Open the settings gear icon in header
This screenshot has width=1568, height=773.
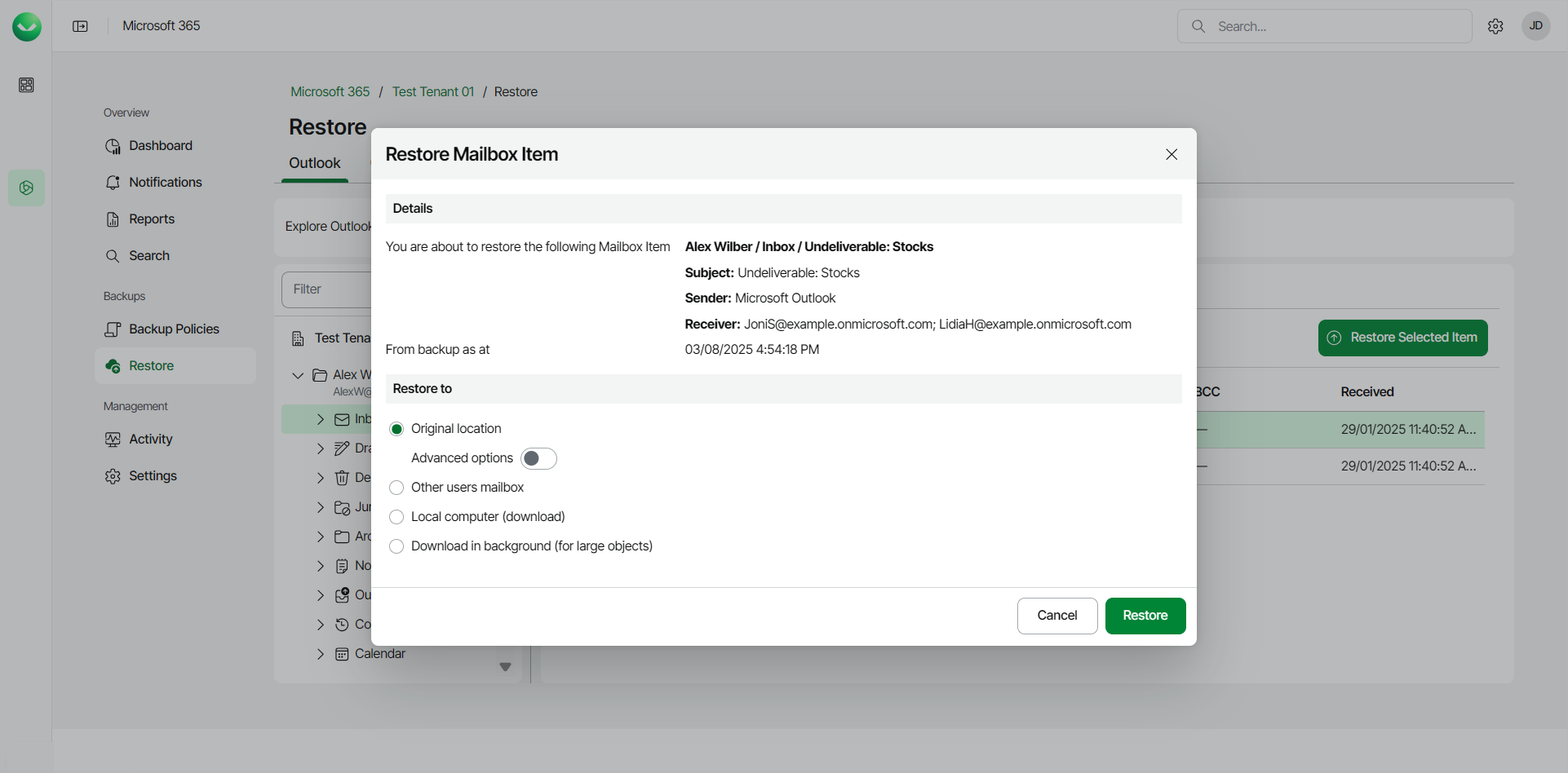[1495, 26]
